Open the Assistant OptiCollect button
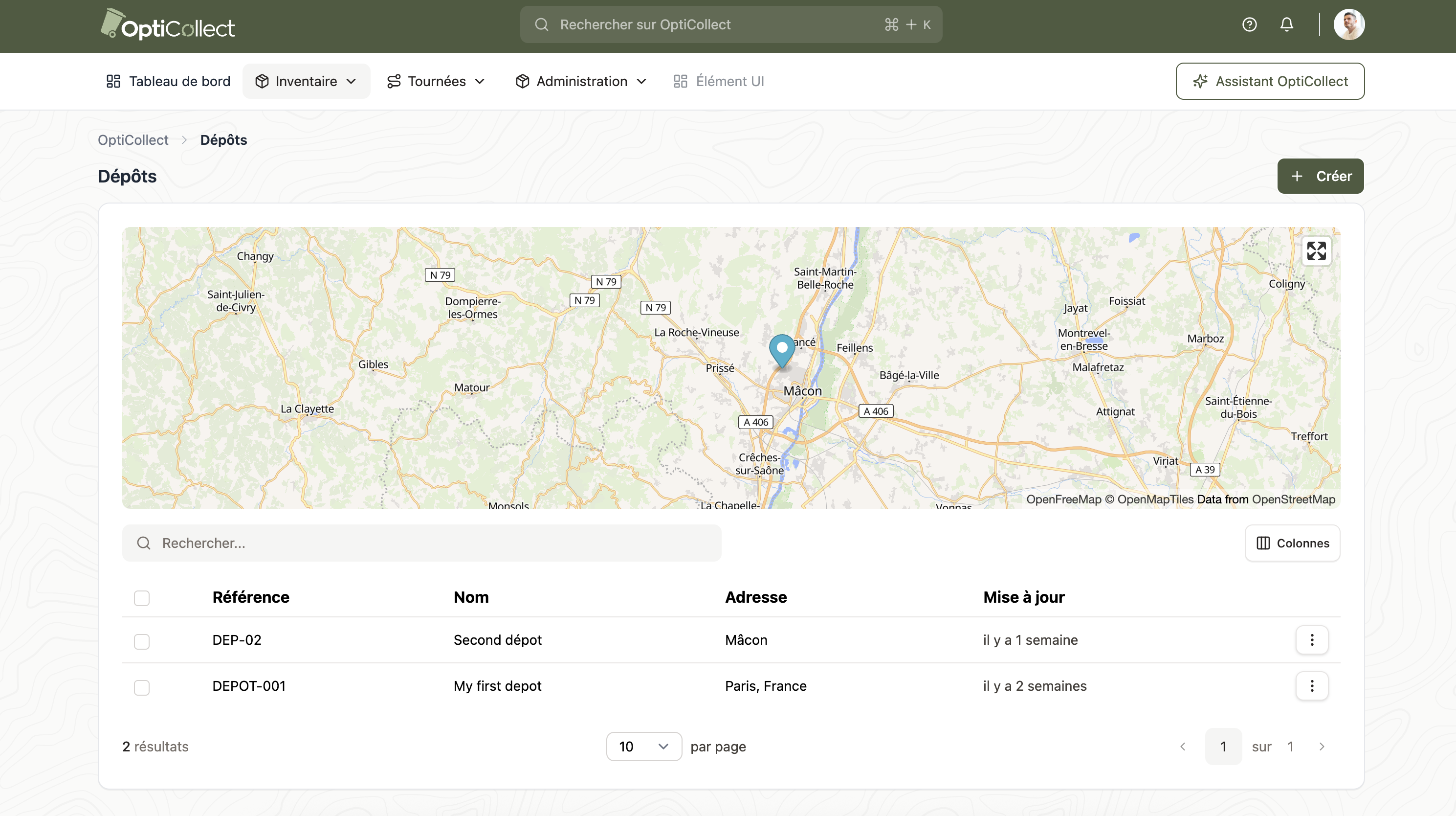This screenshot has width=1456, height=816. click(1270, 81)
